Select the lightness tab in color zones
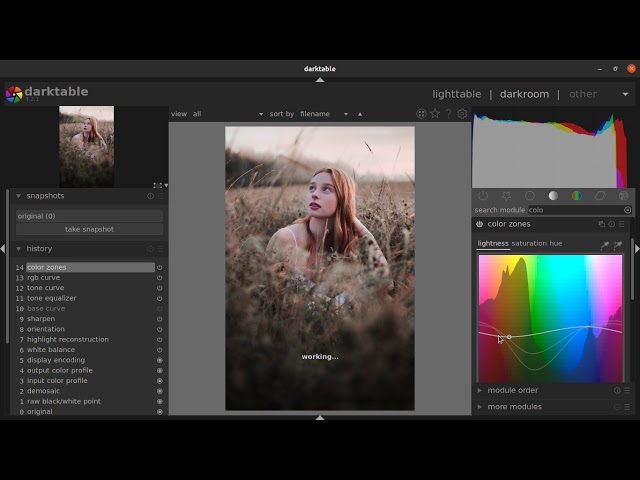The height and width of the screenshot is (480, 640). 493,244
